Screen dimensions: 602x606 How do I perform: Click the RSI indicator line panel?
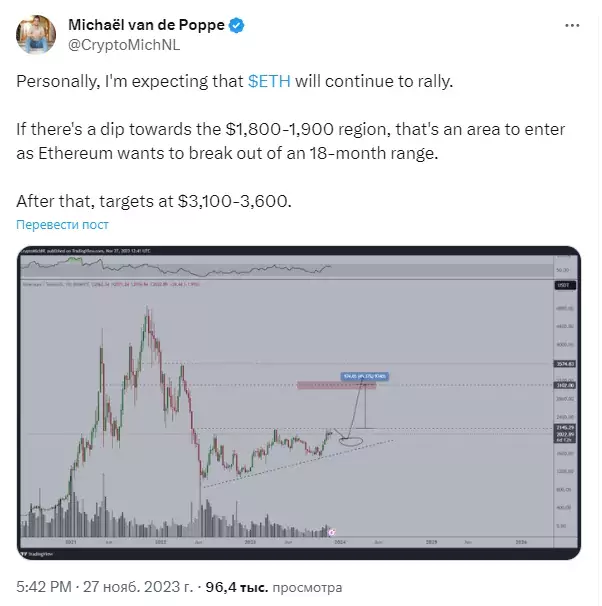click(287, 267)
